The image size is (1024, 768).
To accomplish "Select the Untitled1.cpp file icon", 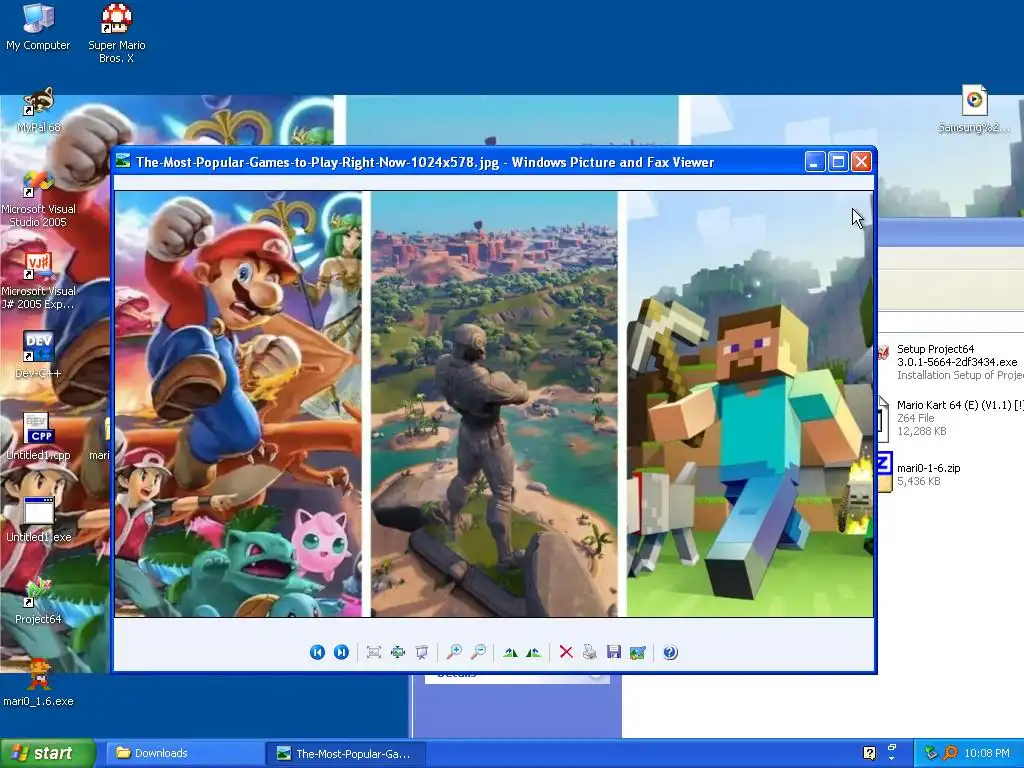I will pyautogui.click(x=38, y=437).
